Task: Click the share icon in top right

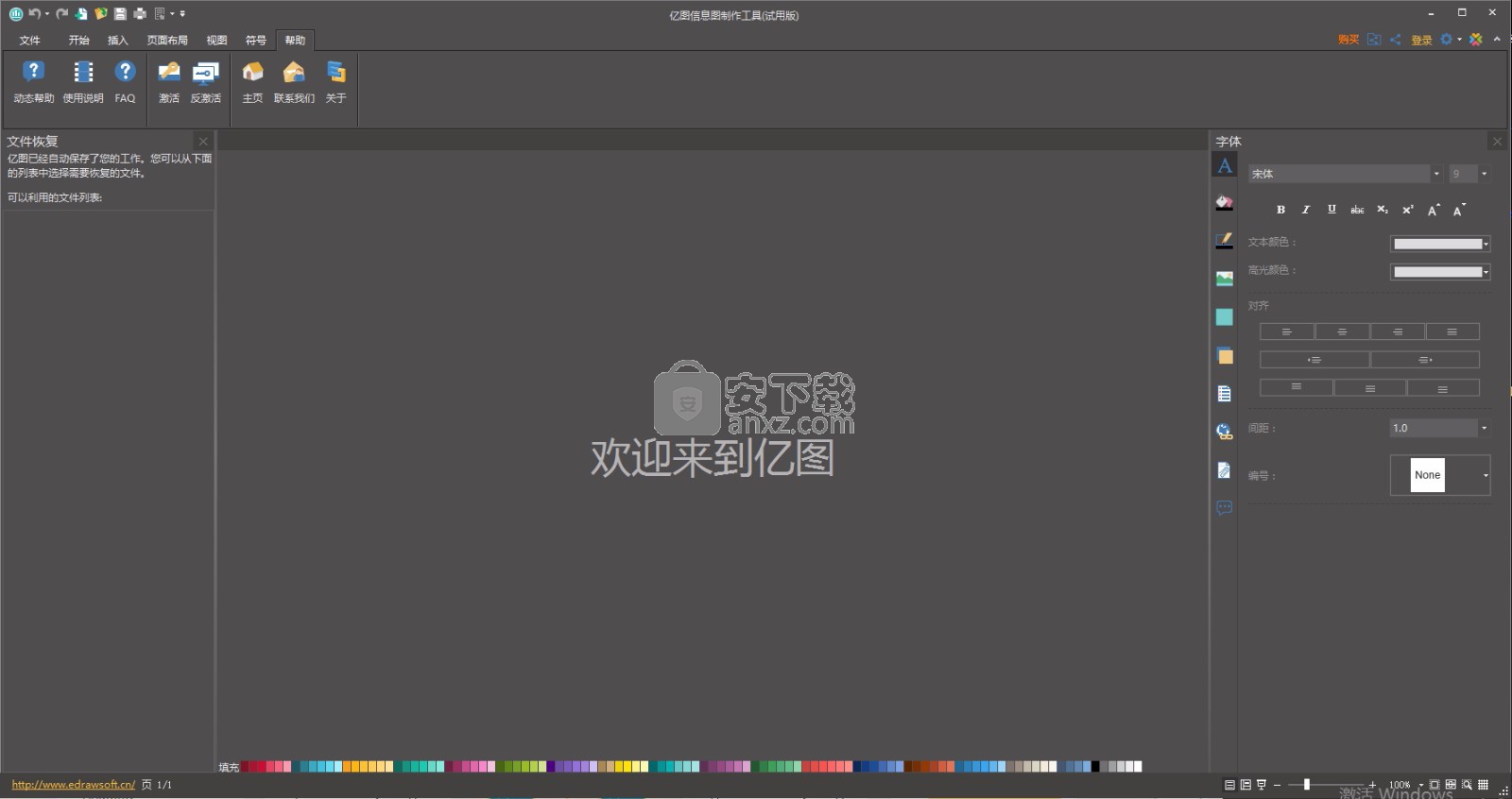Action: pyautogui.click(x=1396, y=40)
